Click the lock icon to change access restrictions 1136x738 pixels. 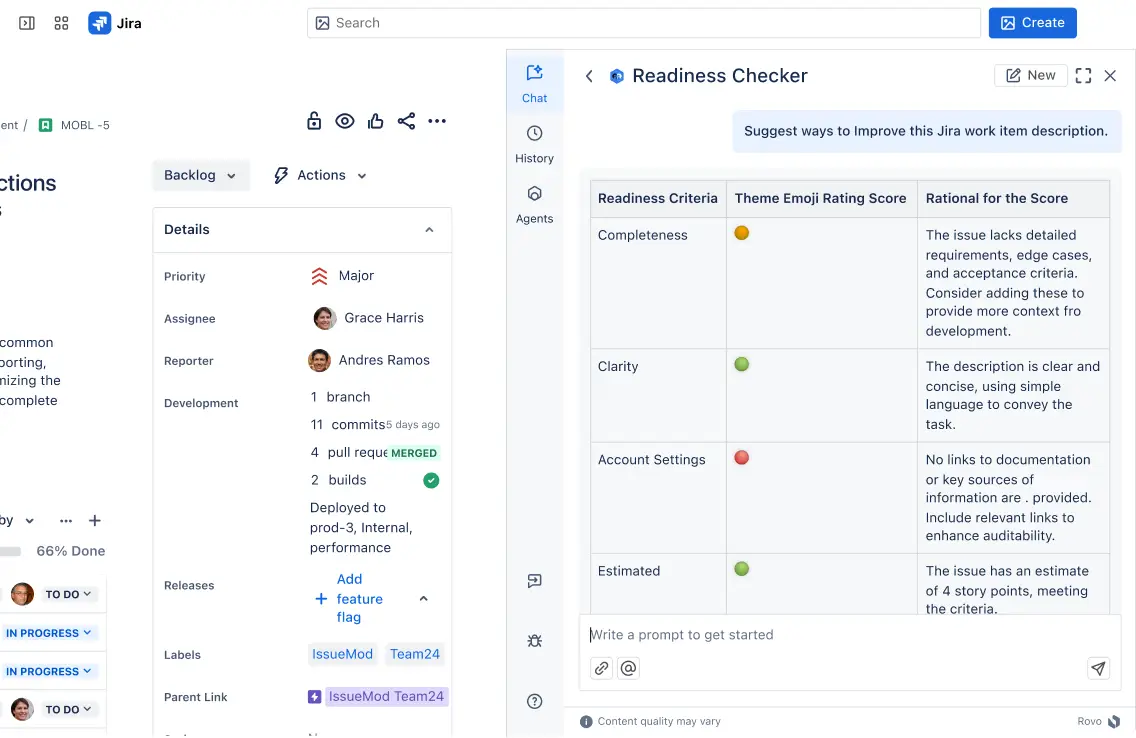(x=314, y=120)
